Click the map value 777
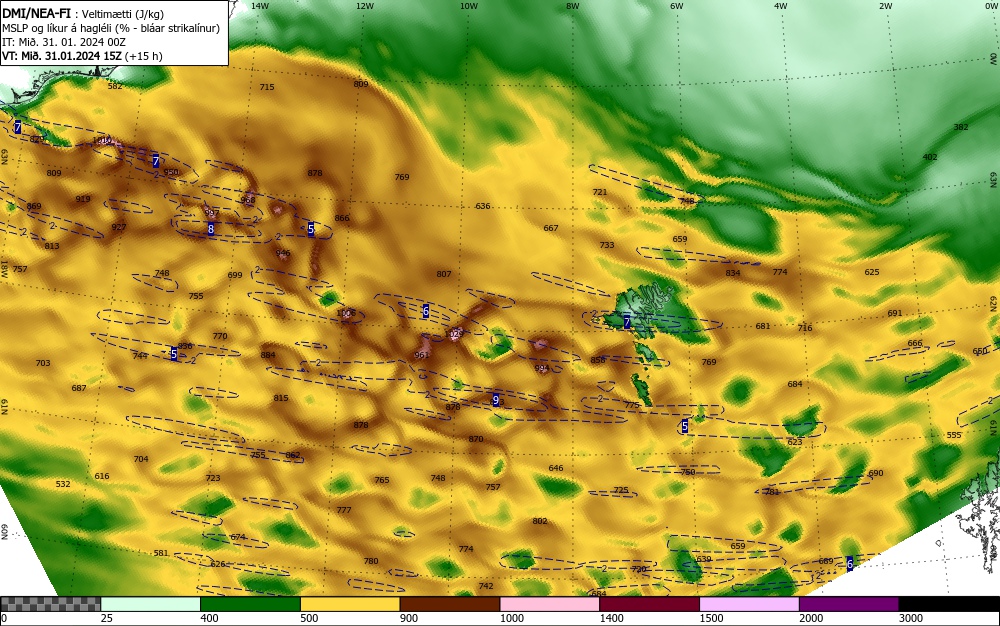This screenshot has width=1000, height=626. pos(344,510)
